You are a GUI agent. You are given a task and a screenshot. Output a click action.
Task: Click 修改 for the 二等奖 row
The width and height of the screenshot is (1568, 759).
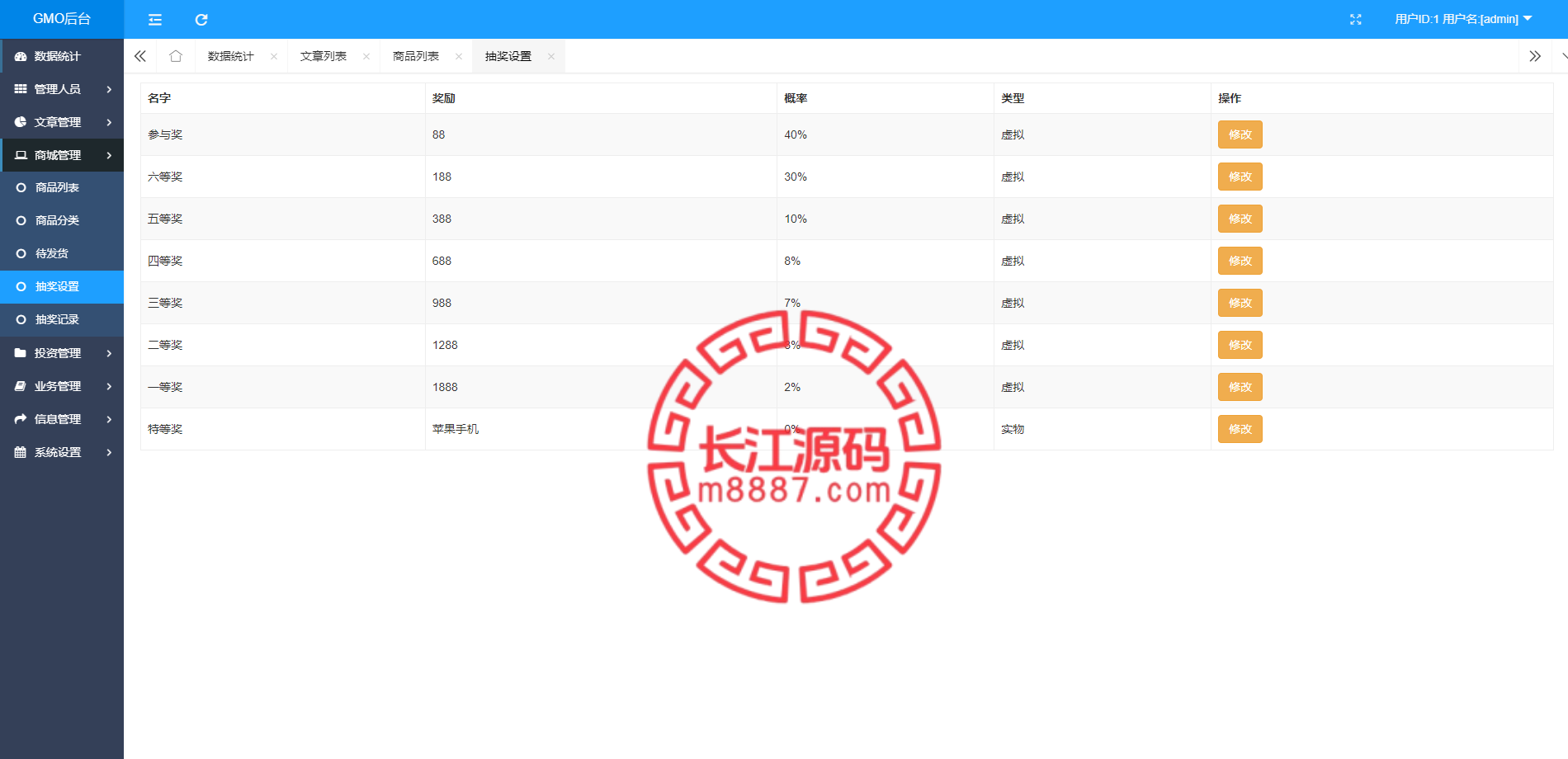1240,345
